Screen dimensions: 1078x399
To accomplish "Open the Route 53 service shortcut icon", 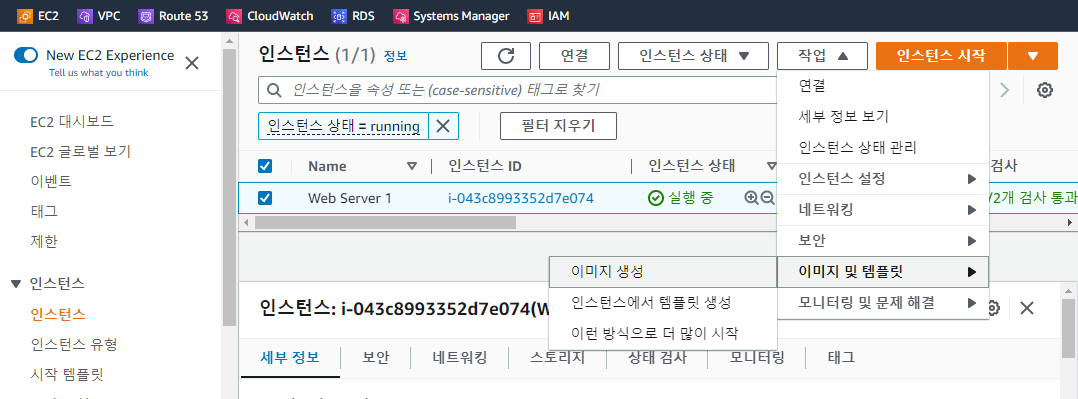I will [x=146, y=16].
